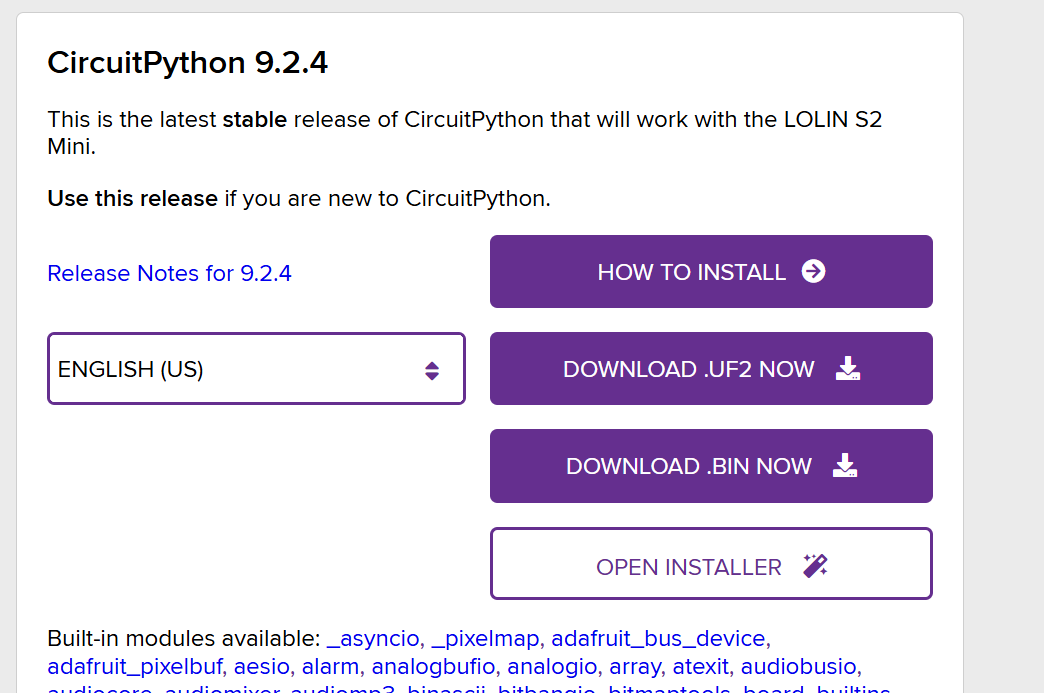The image size is (1044, 693).
Task: Visit the _pixelmap module link
Action: click(485, 638)
